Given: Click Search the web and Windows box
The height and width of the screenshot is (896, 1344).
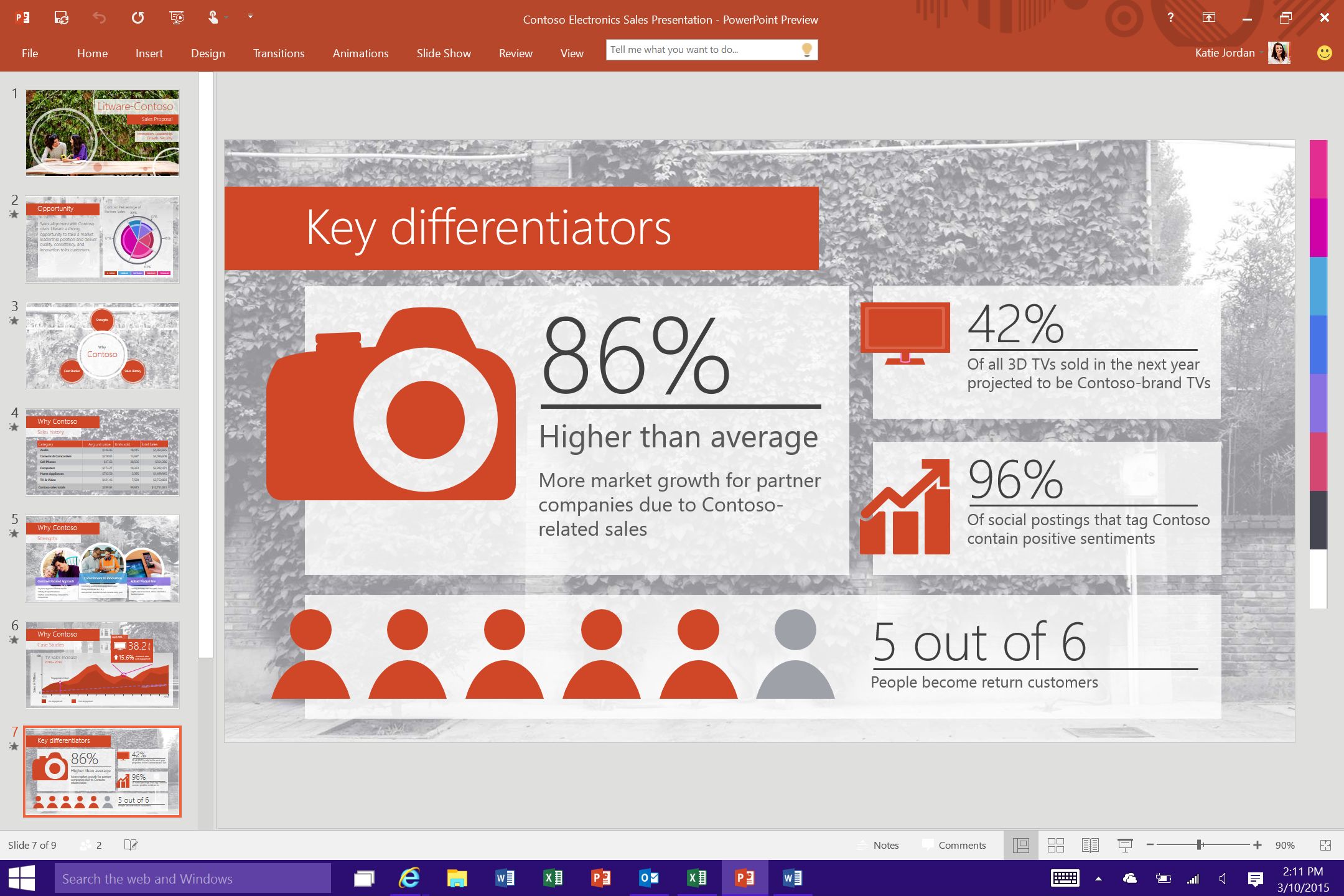Looking at the screenshot, I should 193,879.
